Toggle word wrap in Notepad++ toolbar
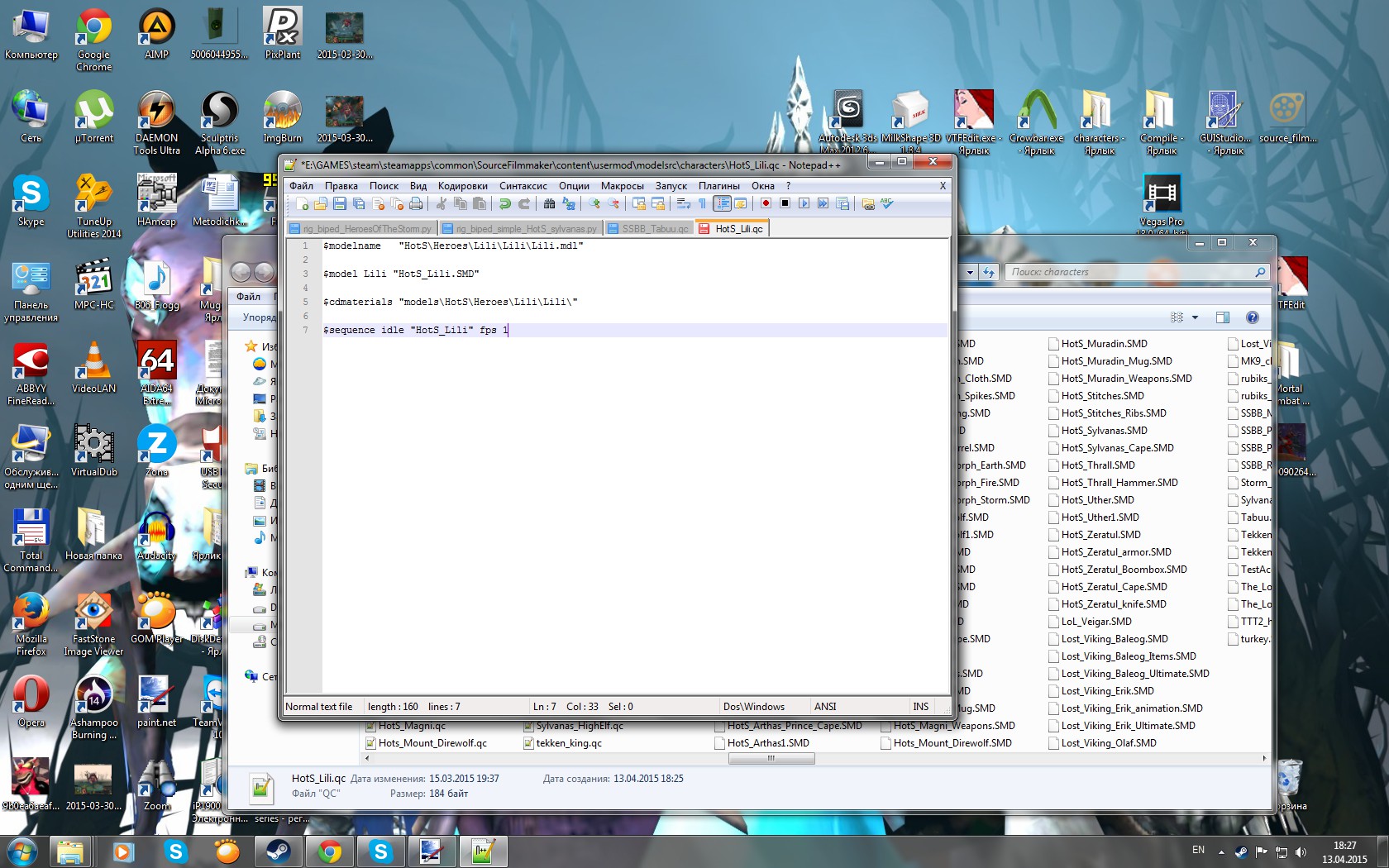The width and height of the screenshot is (1389, 868). tap(684, 203)
